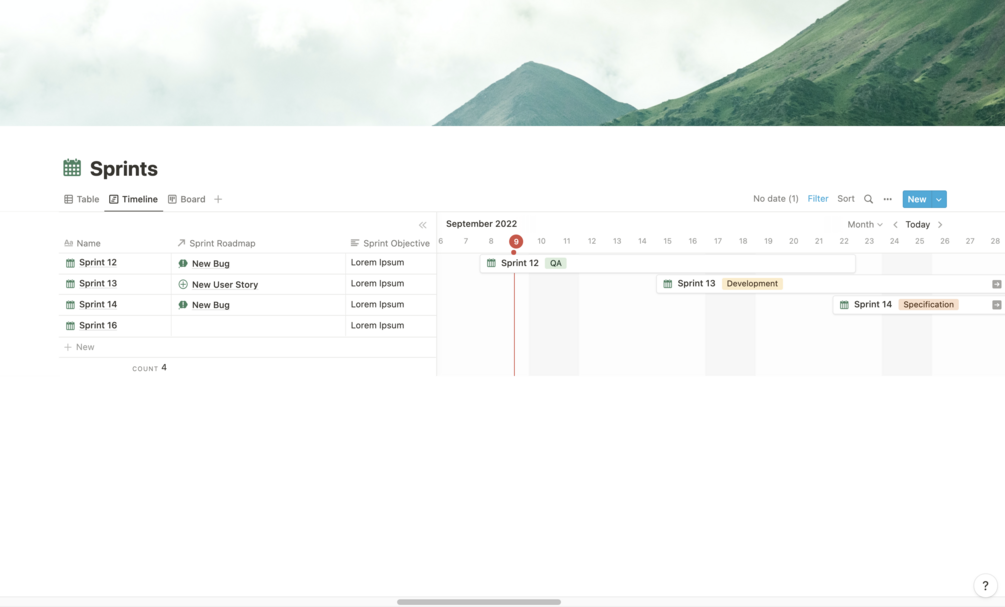Click the Sprints page calendar icon
The image size is (1005, 607).
(x=72, y=168)
